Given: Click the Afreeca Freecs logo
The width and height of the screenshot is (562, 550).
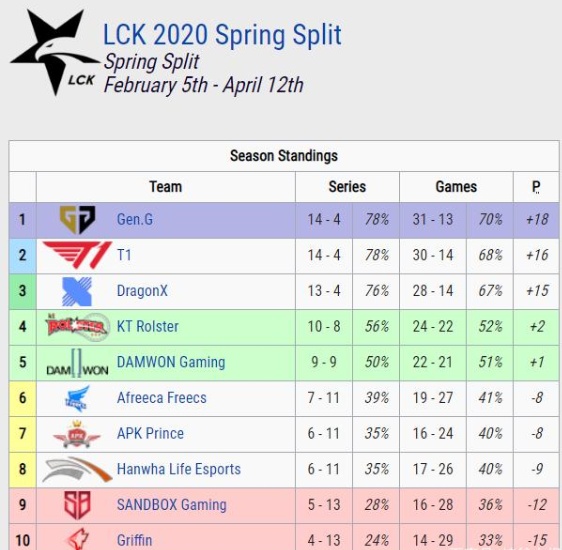Looking at the screenshot, I should [x=77, y=398].
